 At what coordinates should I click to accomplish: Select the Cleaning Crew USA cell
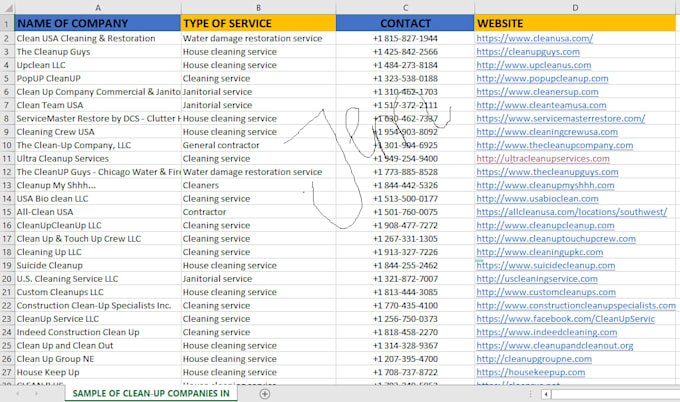pyautogui.click(x=98, y=132)
